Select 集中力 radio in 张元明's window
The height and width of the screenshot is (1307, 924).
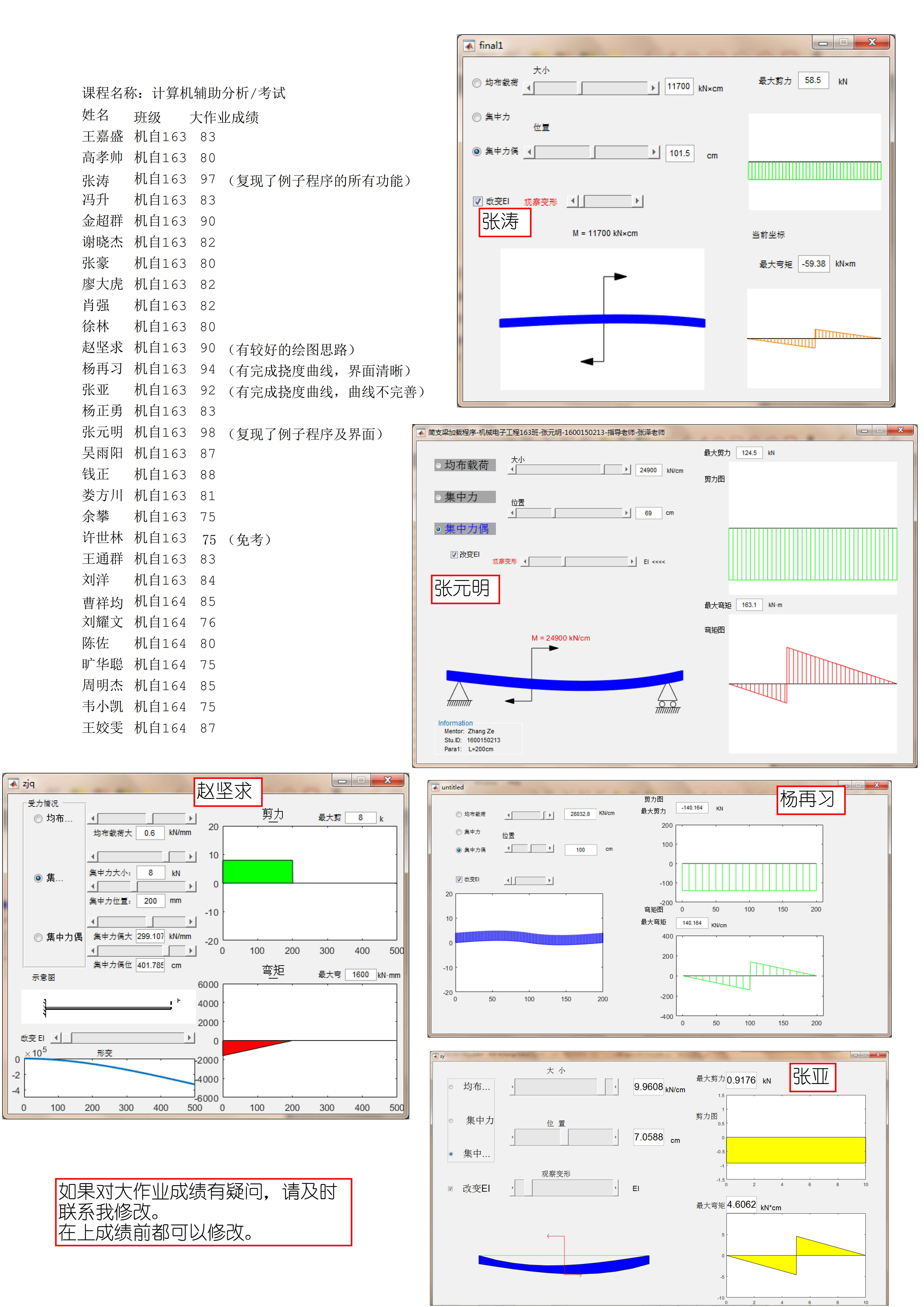pos(438,497)
